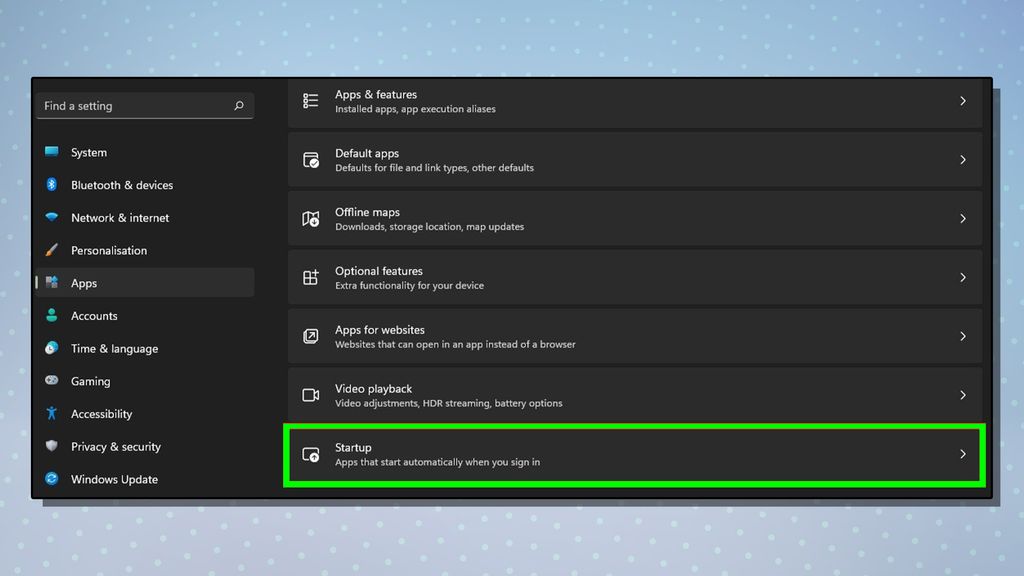The width and height of the screenshot is (1024, 576).
Task: Click the Accessibility person icon
Action: 53,413
